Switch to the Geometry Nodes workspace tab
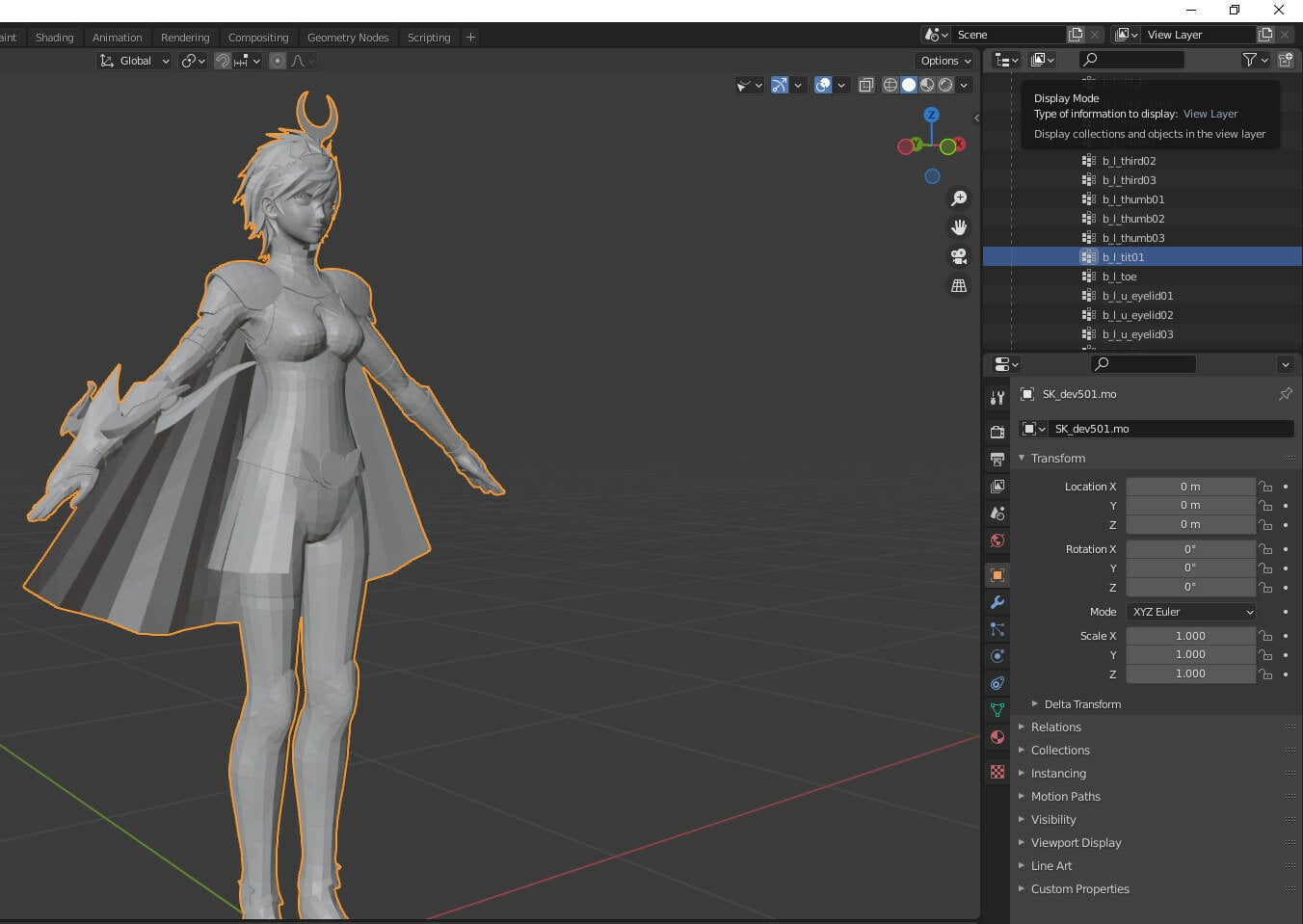Image resolution: width=1303 pixels, height=924 pixels. (x=348, y=38)
